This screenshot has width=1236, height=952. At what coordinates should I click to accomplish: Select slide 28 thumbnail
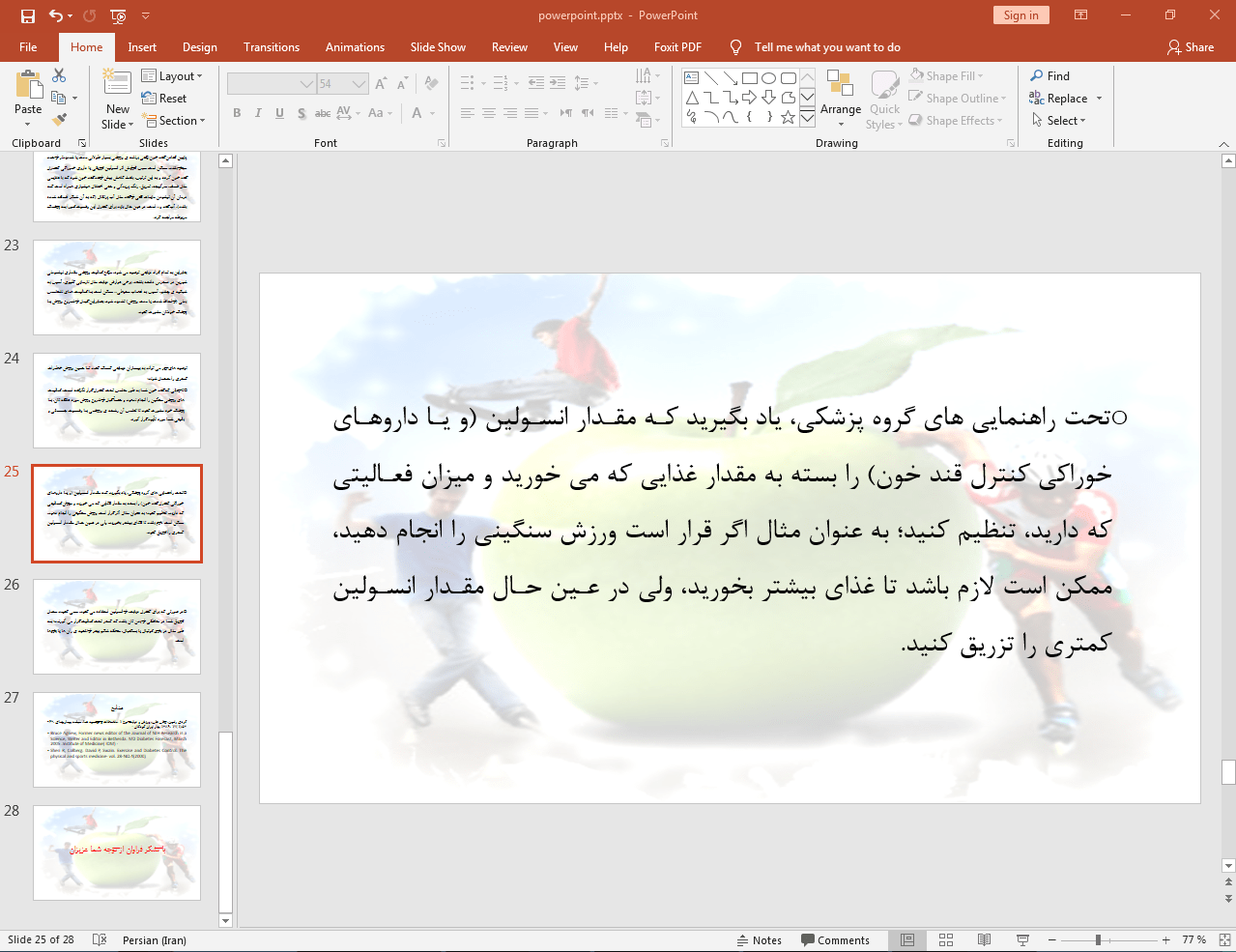(x=117, y=852)
